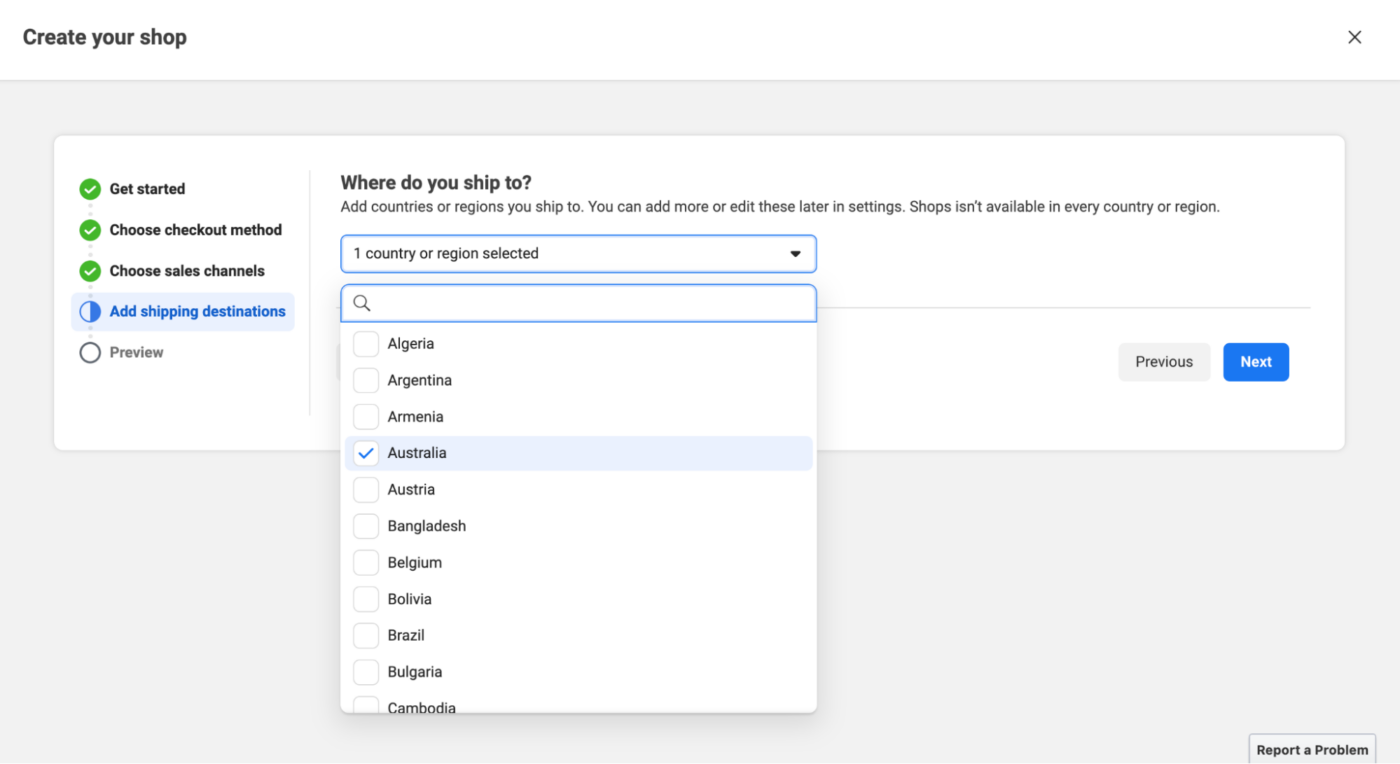Image resolution: width=1400 pixels, height=764 pixels.
Task: Click the dropdown caret on the country selector
Action: [x=795, y=253]
